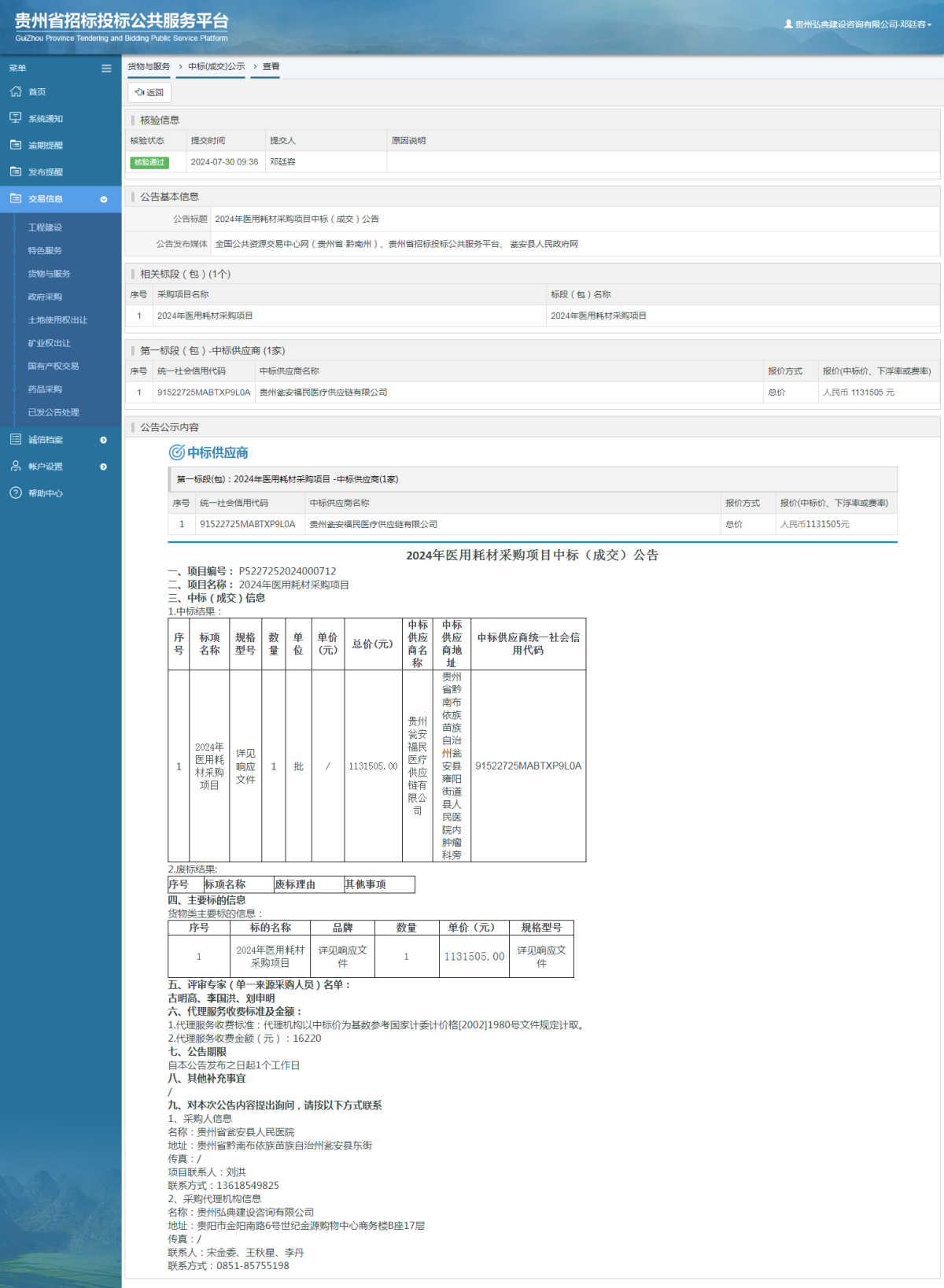Open the 首页 home icon

pyautogui.click(x=16, y=91)
